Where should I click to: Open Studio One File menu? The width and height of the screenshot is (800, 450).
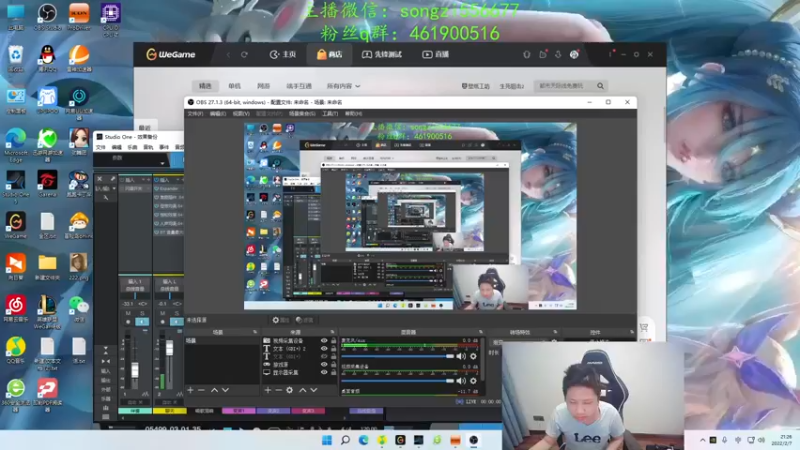(x=101, y=147)
